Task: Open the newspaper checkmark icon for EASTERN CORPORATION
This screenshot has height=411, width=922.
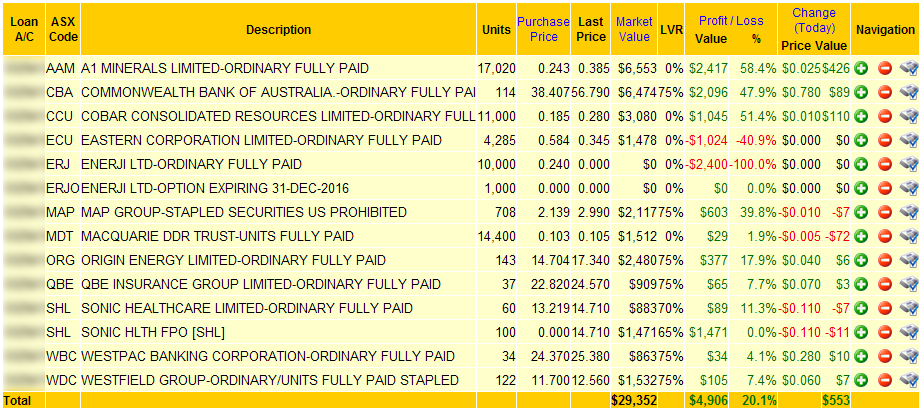Action: coord(908,141)
